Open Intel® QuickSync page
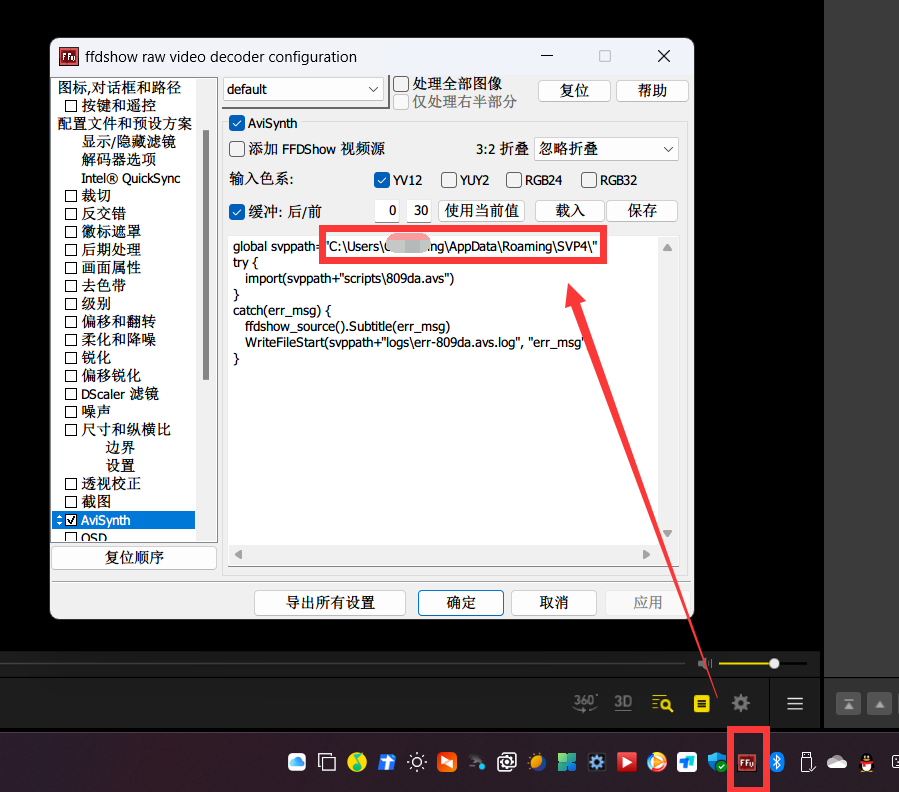Screen dimensions: 899x792 point(131,178)
